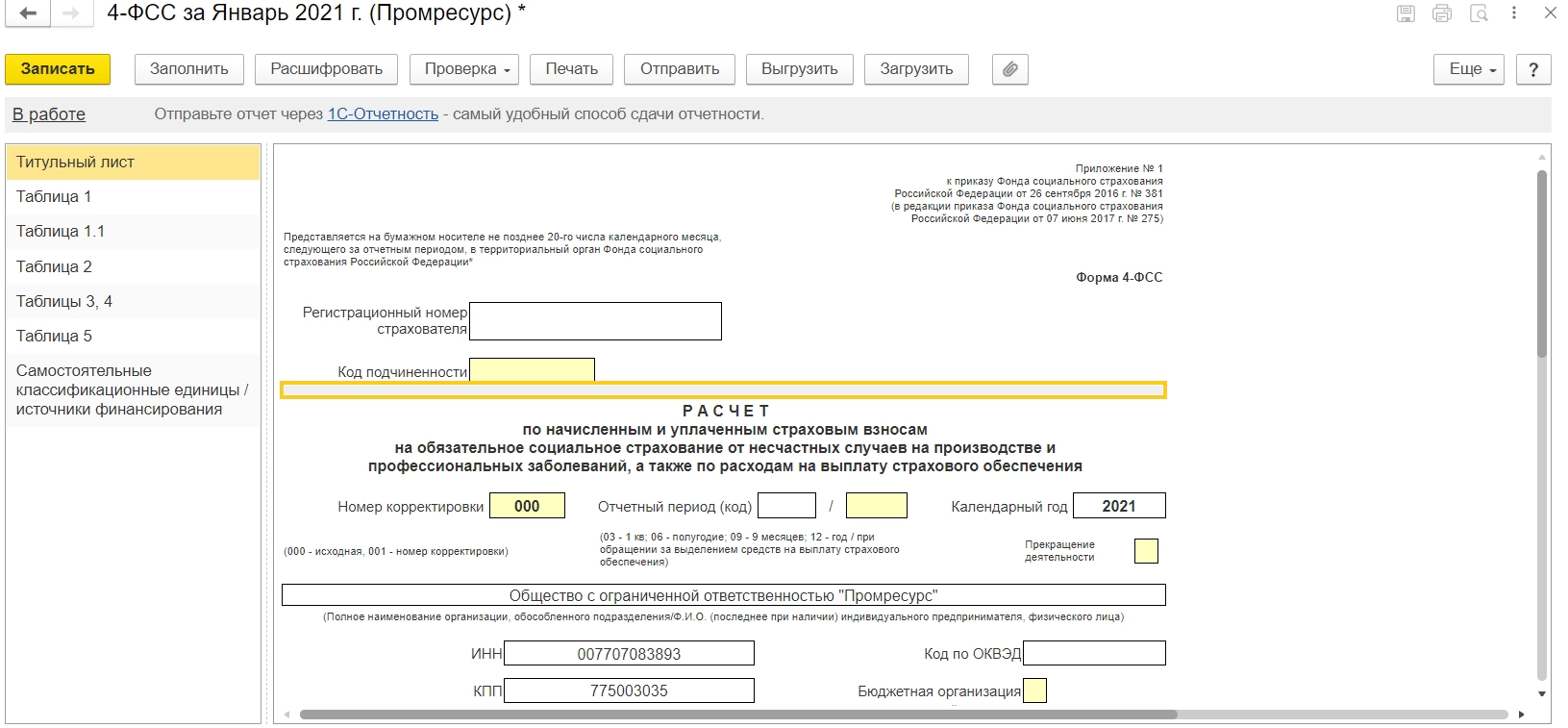This screenshot has height=728, width=1568.
Task: Switch to Таблица 2 section
Action: tap(133, 266)
